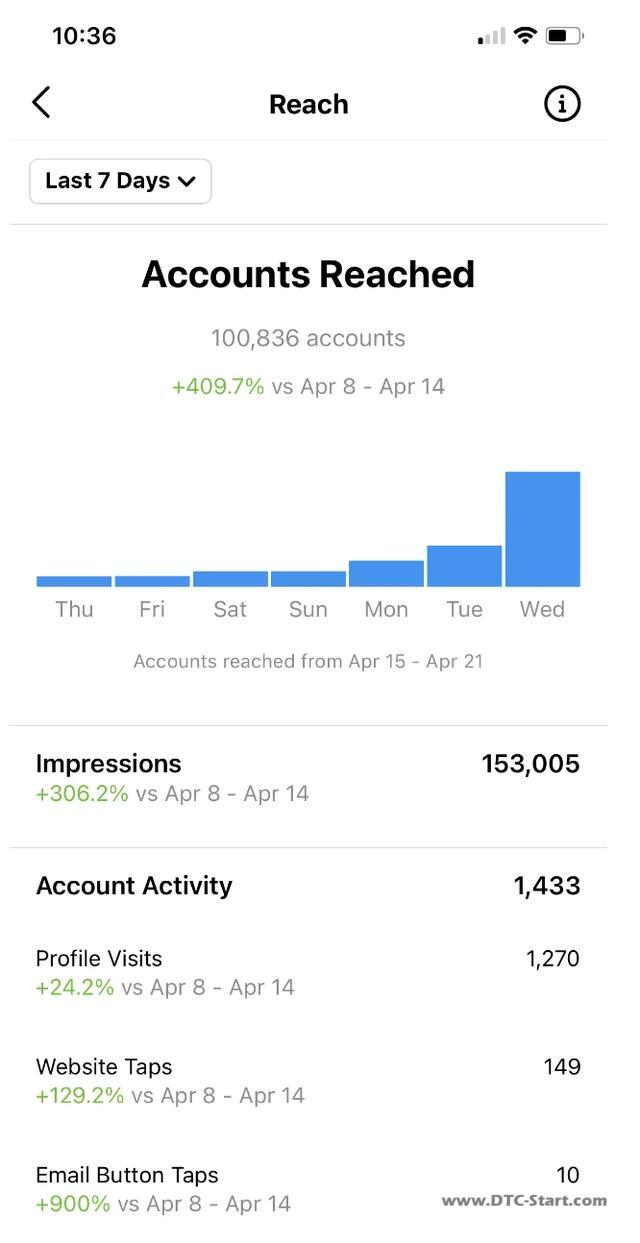Select the Thursday bar in chart
The width and height of the screenshot is (640, 1243).
(74, 581)
